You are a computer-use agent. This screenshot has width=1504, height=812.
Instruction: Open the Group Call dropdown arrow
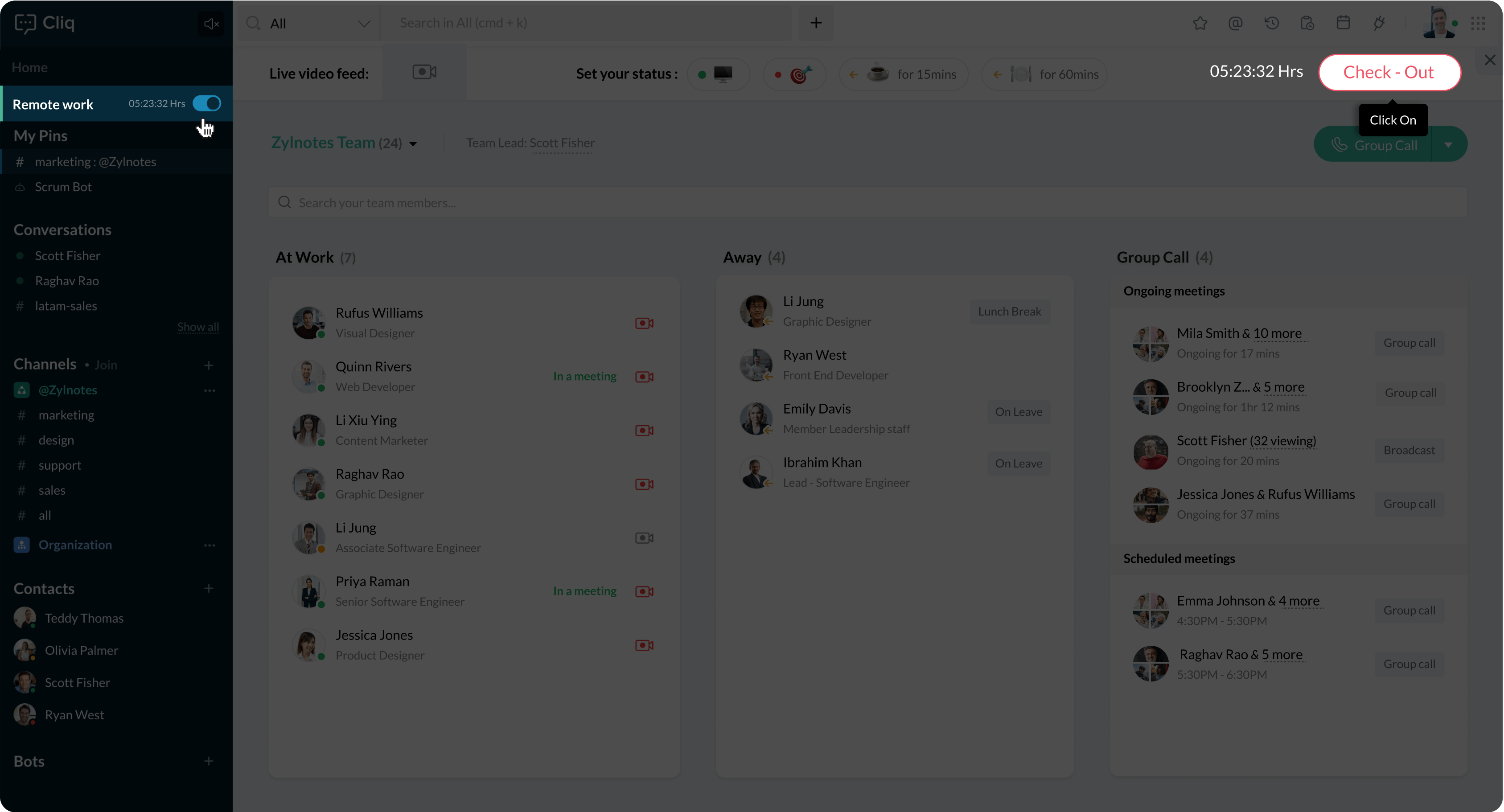pos(1448,145)
